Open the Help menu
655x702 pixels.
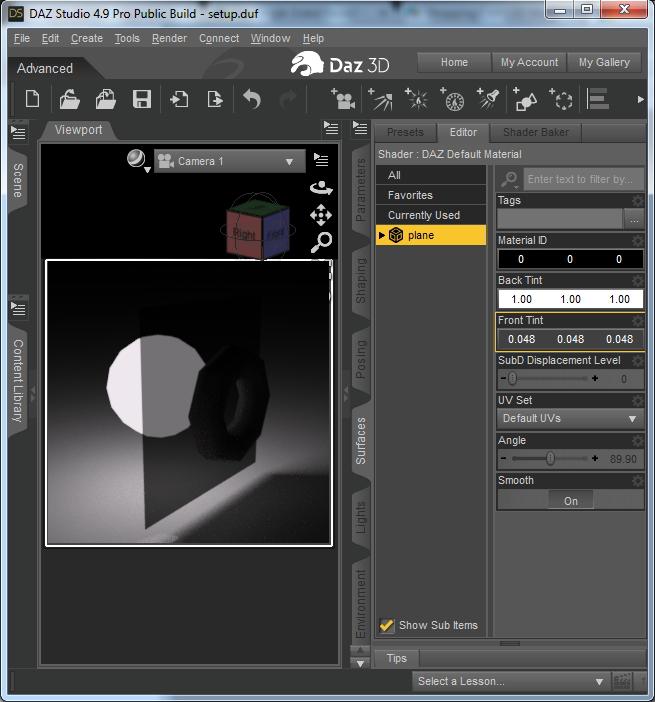click(x=313, y=39)
